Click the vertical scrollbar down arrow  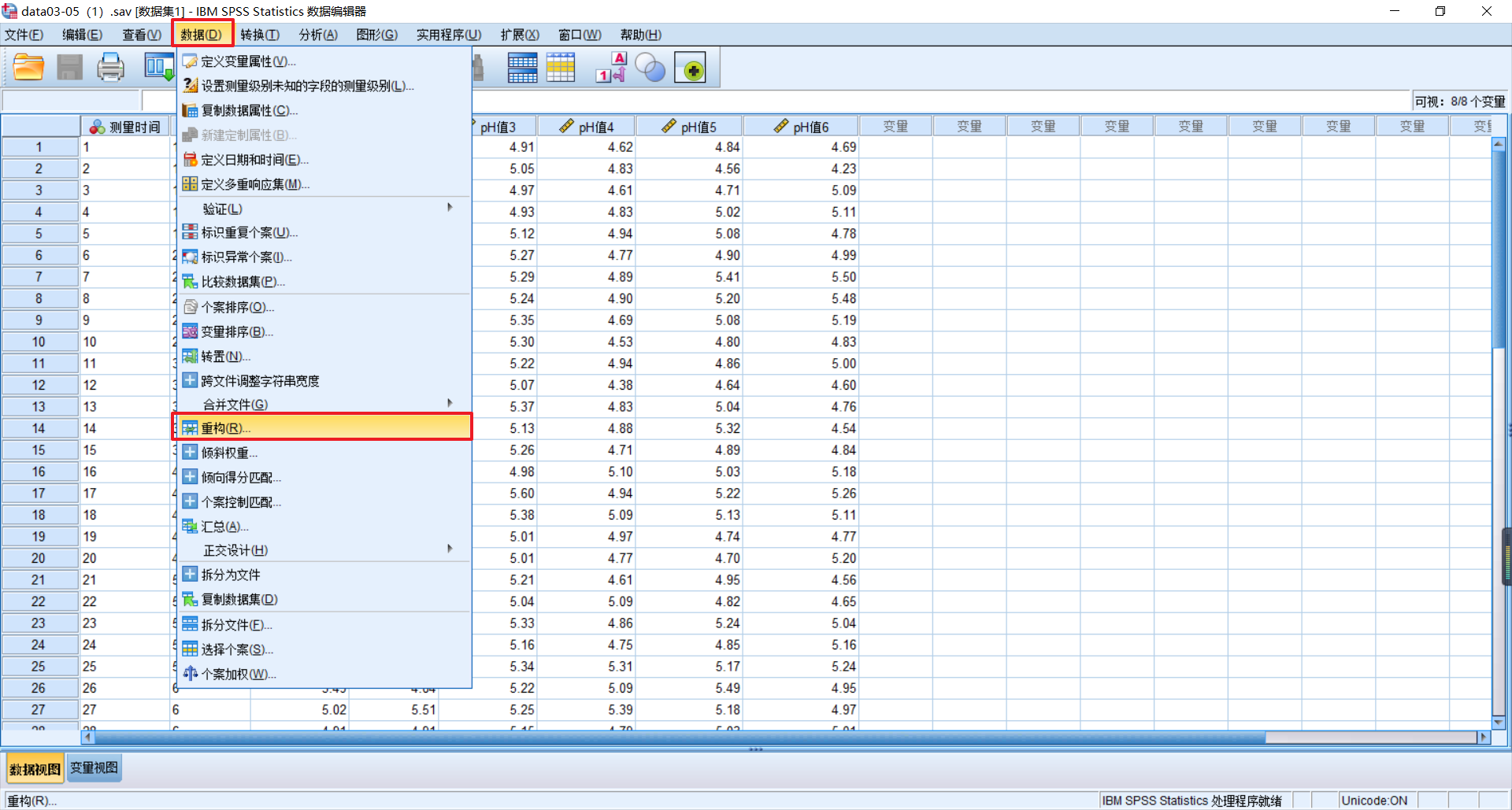coord(1499,722)
